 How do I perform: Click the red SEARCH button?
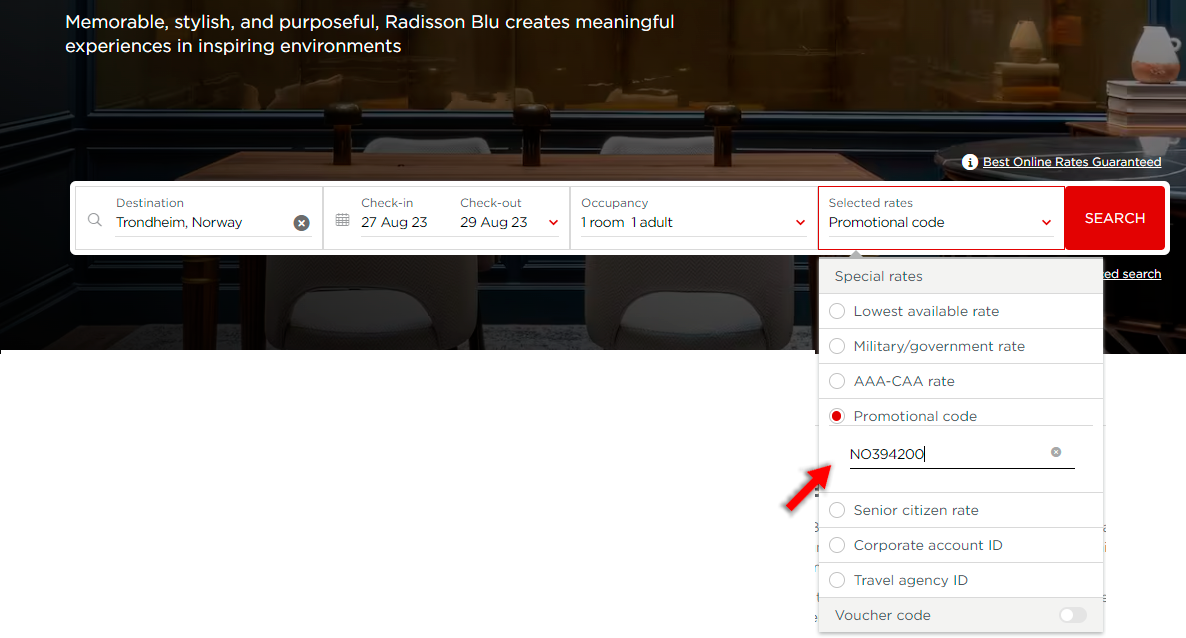click(x=1115, y=218)
